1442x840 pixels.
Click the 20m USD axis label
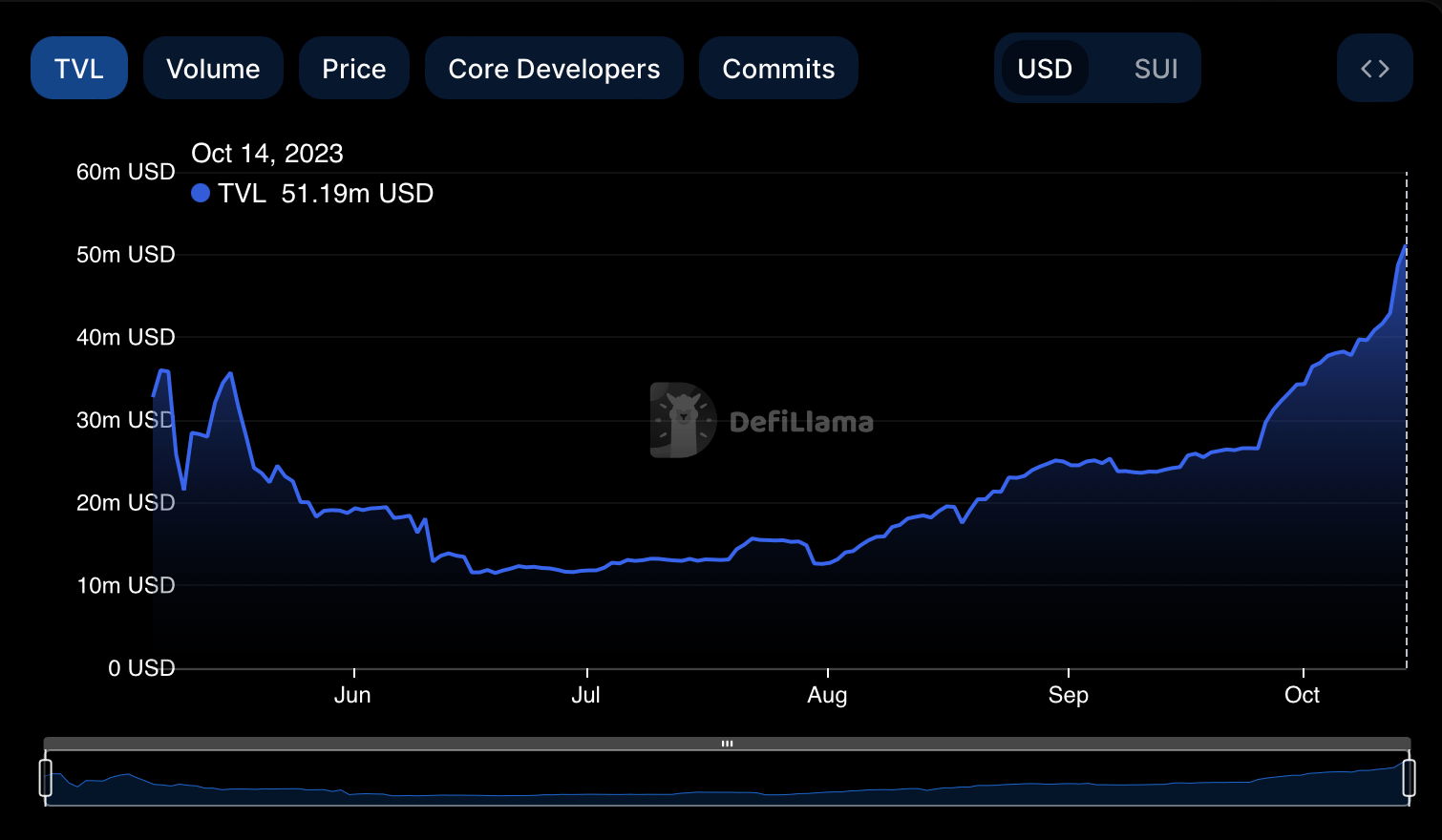coord(126,502)
